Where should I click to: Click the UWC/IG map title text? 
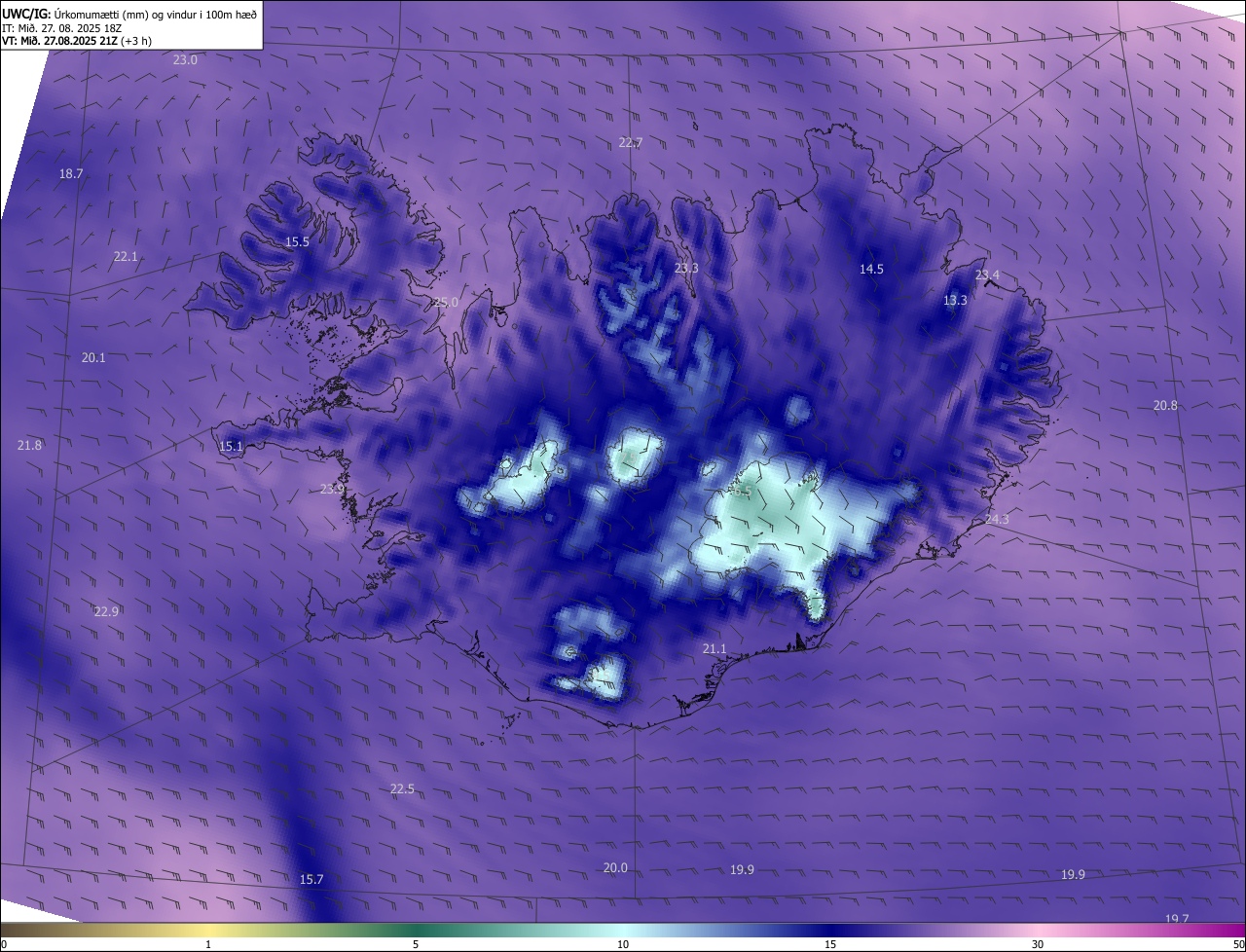point(129,15)
